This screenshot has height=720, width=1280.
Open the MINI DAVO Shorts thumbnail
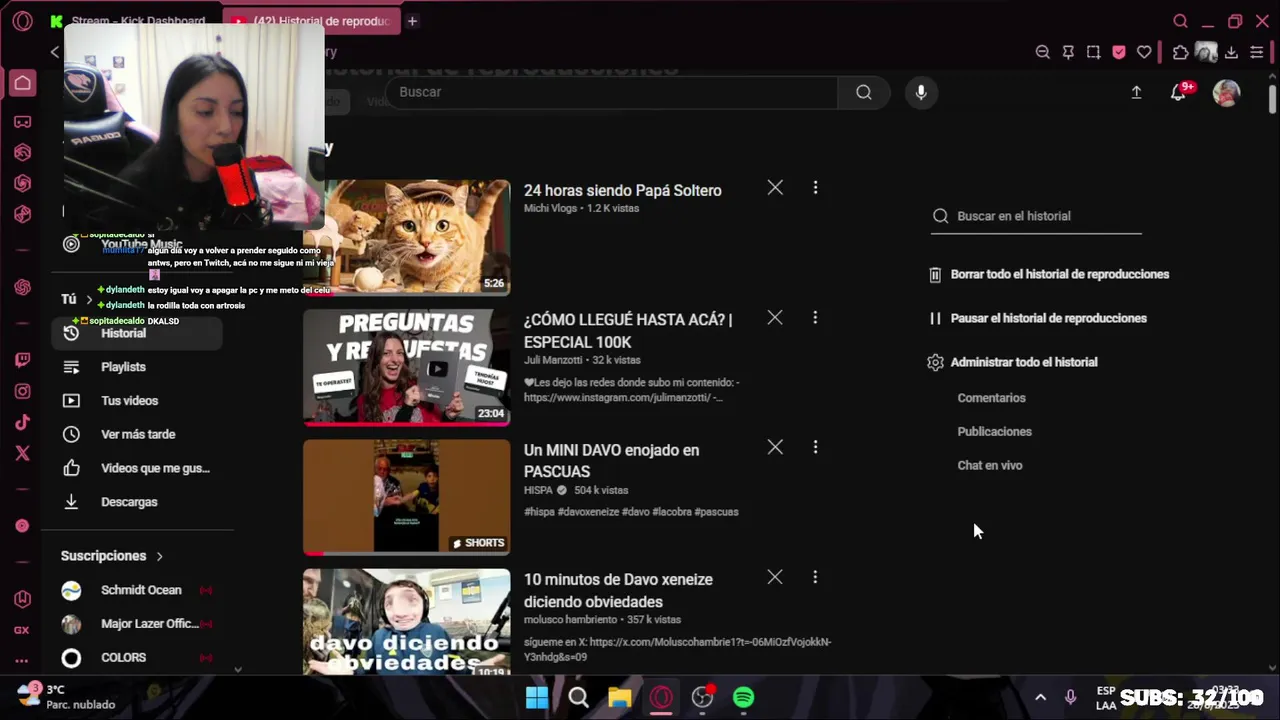407,497
